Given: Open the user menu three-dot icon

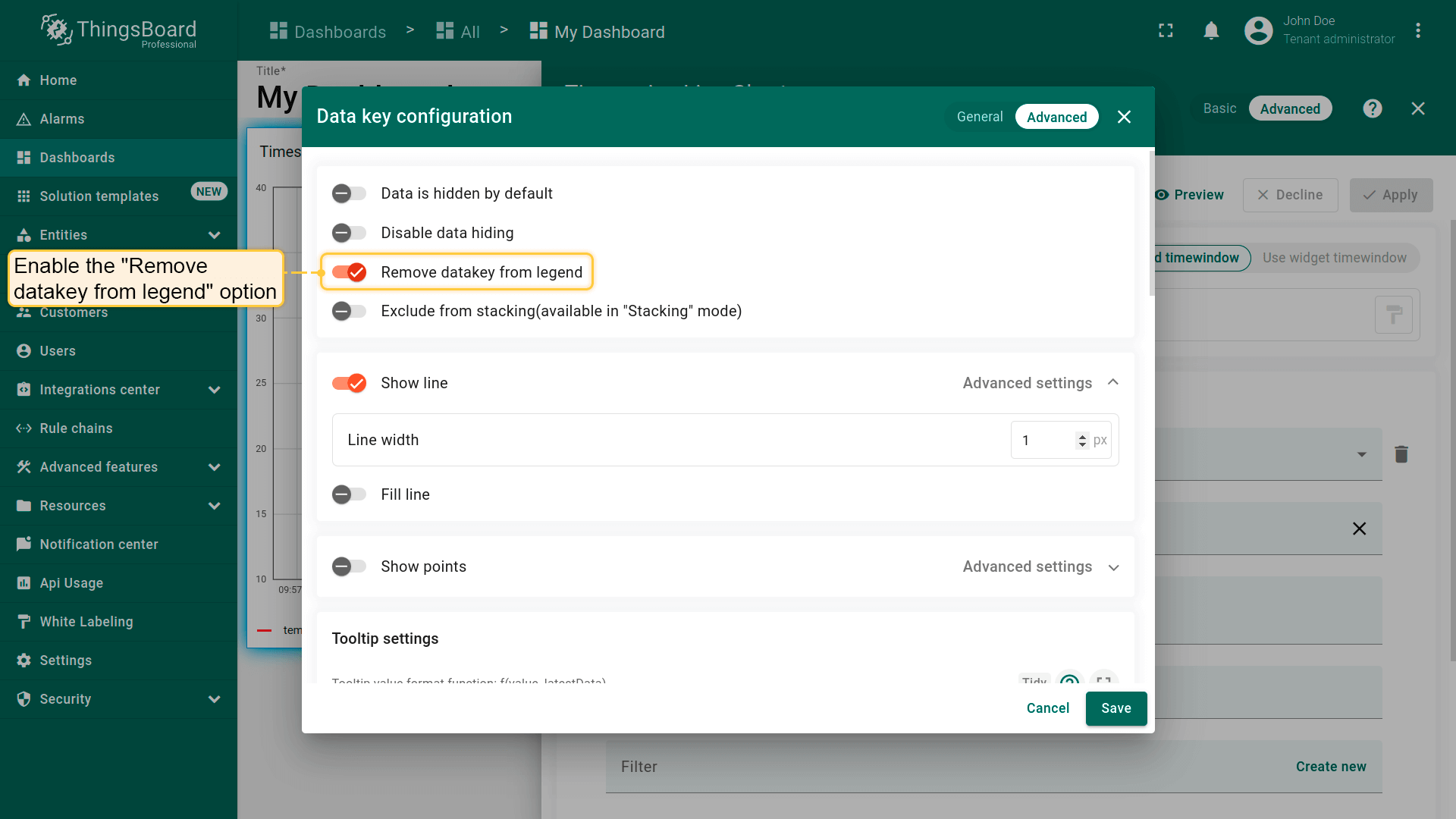Looking at the screenshot, I should click(x=1417, y=30).
